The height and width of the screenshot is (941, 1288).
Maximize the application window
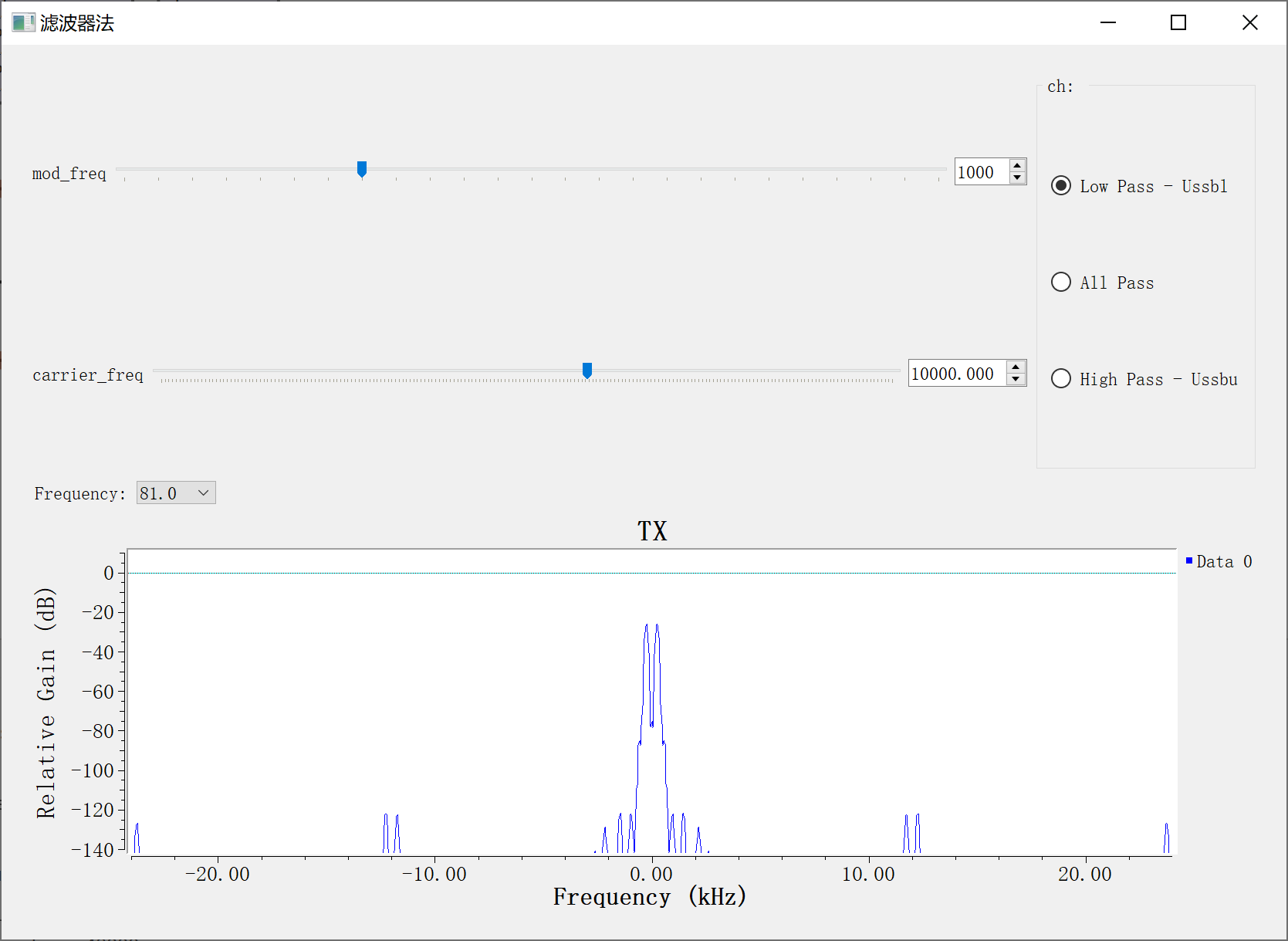(1178, 23)
